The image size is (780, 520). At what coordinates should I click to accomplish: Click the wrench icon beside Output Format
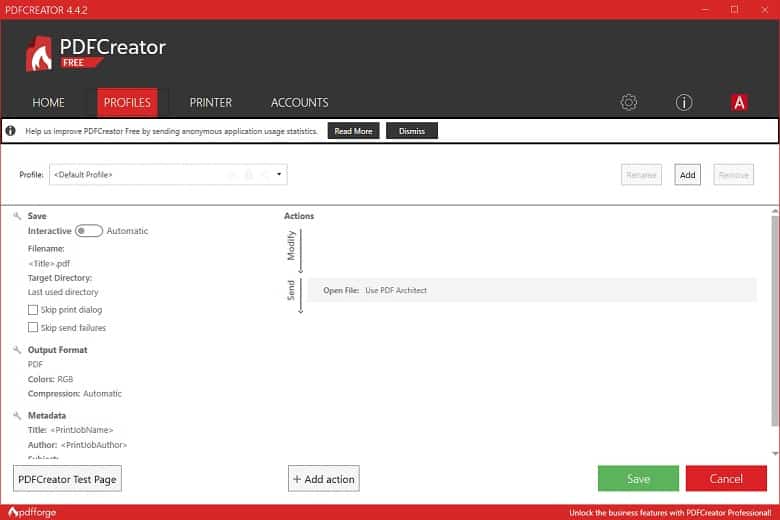point(17,350)
